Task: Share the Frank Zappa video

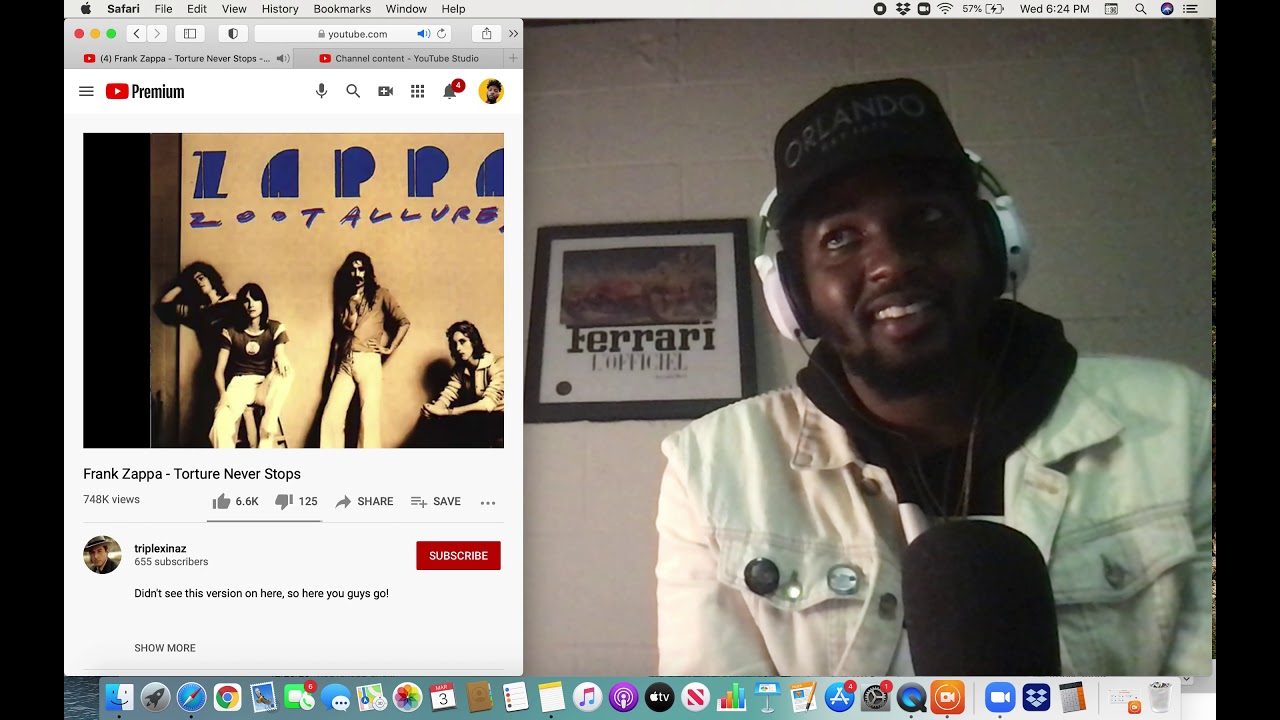Action: coord(364,501)
